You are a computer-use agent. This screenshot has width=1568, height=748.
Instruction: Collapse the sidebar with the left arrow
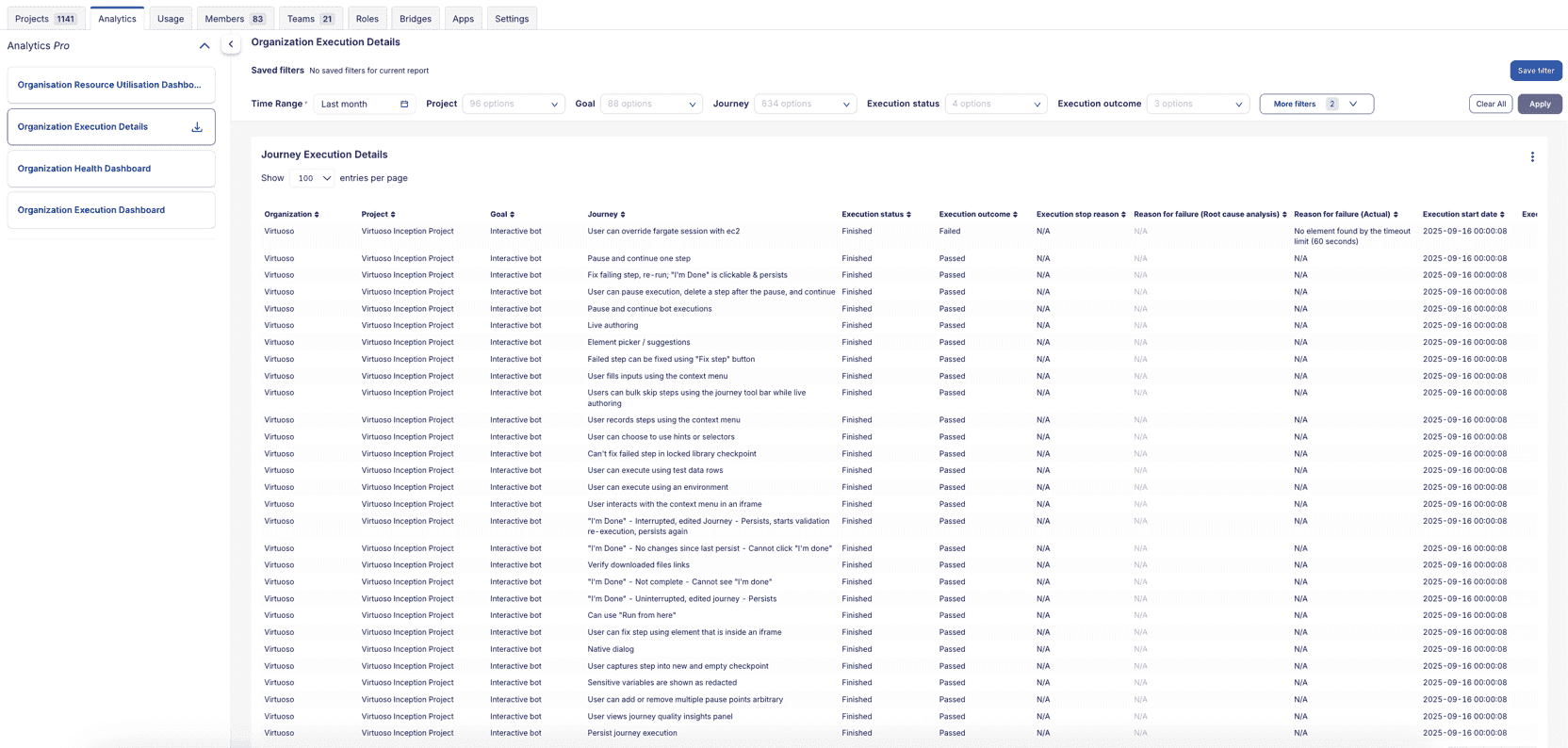point(231,44)
